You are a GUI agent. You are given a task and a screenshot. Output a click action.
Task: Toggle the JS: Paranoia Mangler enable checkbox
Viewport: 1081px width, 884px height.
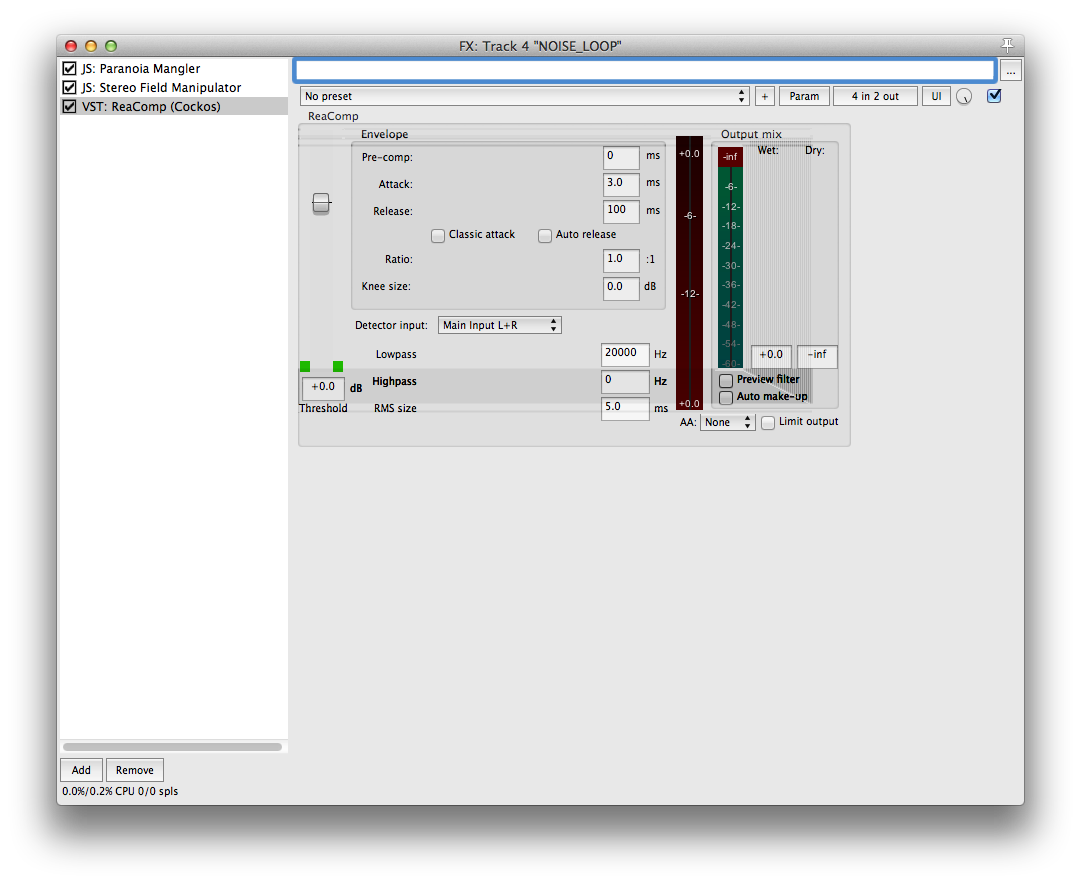[69, 68]
